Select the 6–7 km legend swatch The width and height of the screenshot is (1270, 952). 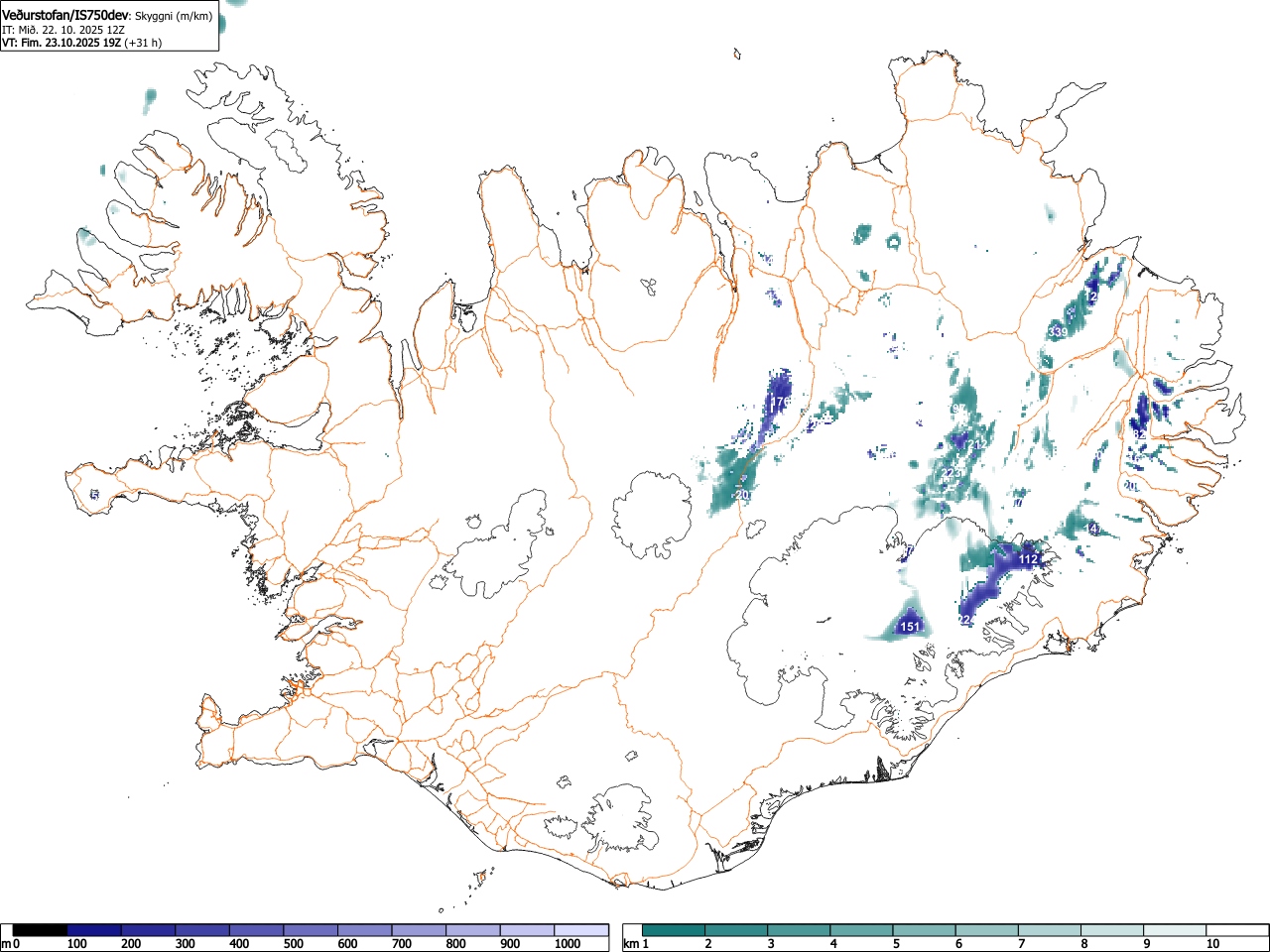pyautogui.click(x=986, y=930)
